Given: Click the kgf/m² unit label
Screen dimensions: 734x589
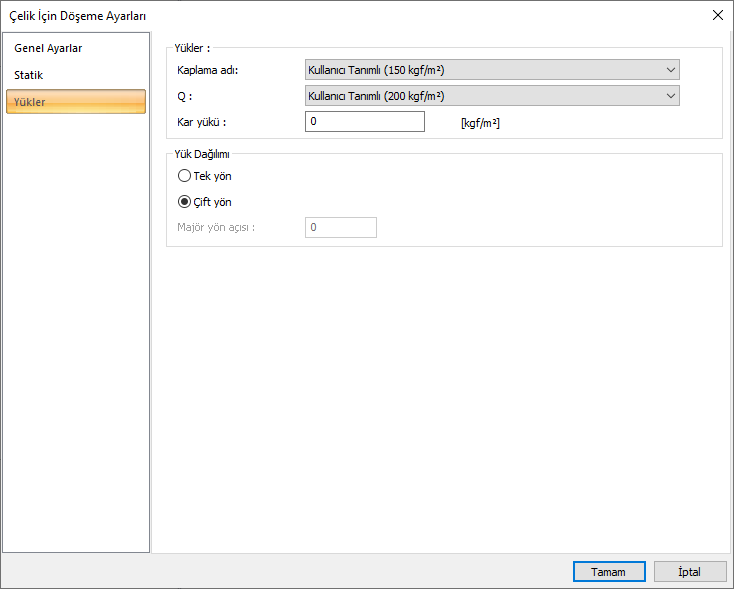Looking at the screenshot, I should 480,123.
